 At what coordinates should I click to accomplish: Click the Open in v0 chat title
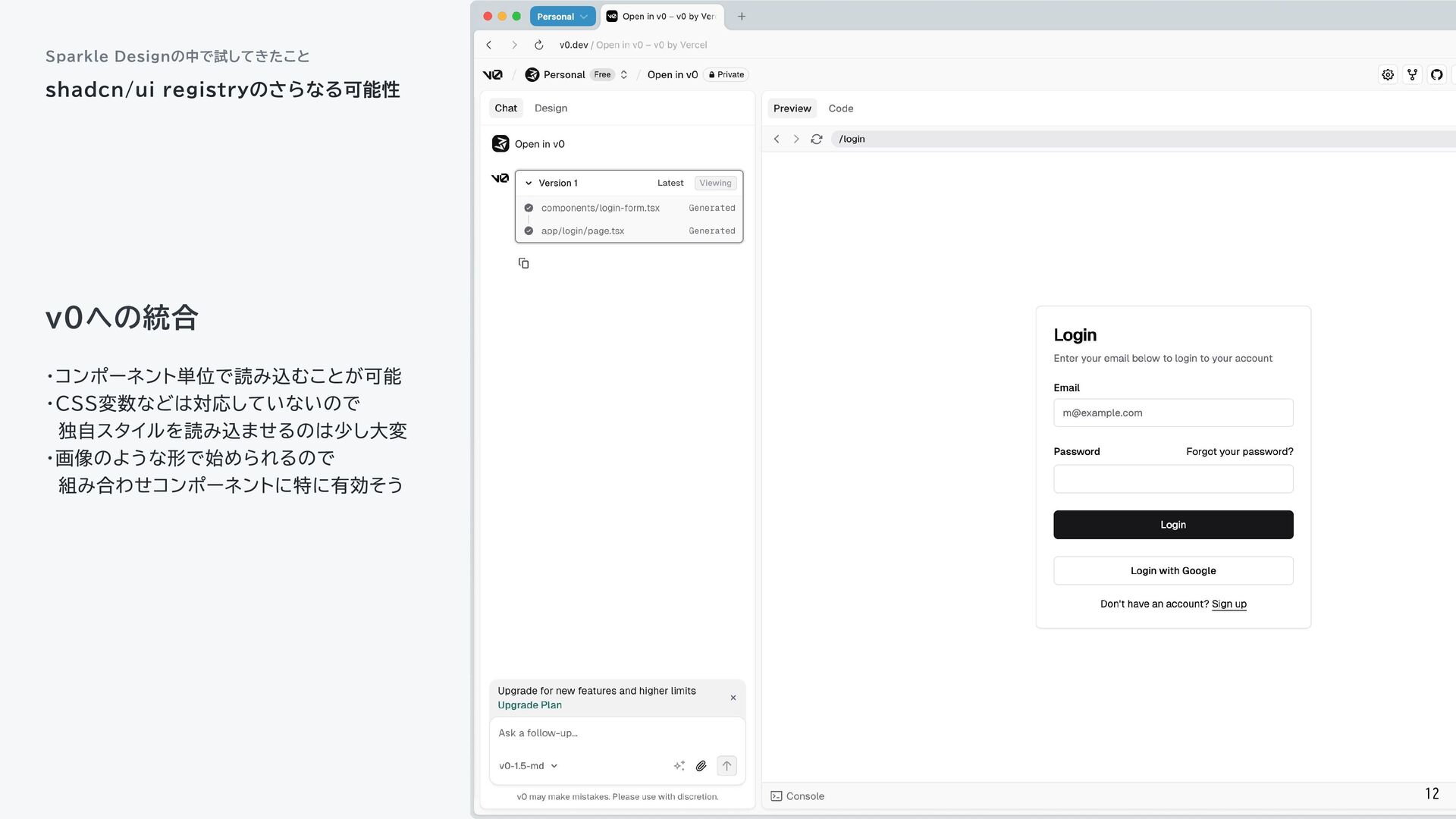(539, 144)
